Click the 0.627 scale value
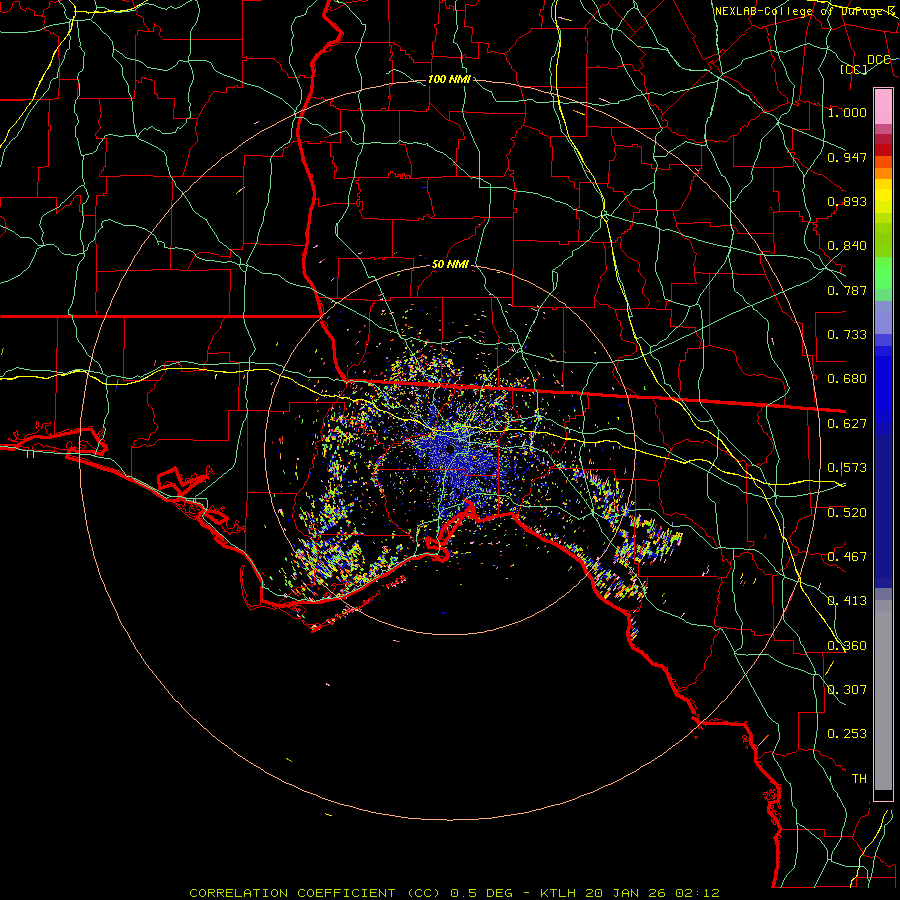900x900 pixels. coord(847,424)
